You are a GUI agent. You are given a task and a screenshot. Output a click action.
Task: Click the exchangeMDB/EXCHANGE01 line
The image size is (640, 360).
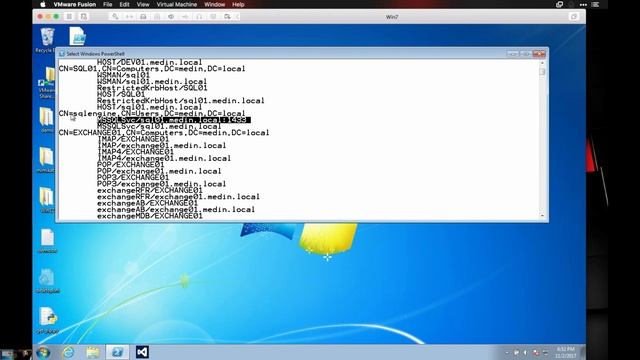tap(149, 216)
